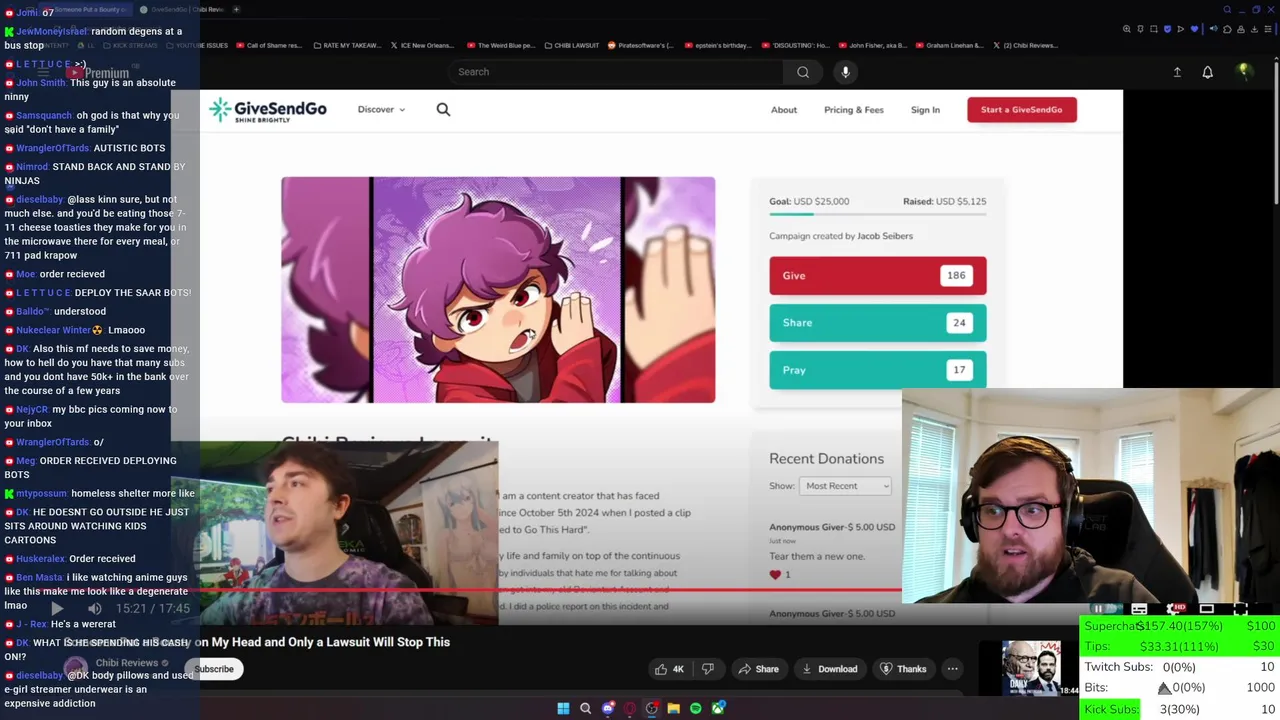
Task: Open 'Graham Linehan &...' bookmark
Action: tap(949, 45)
